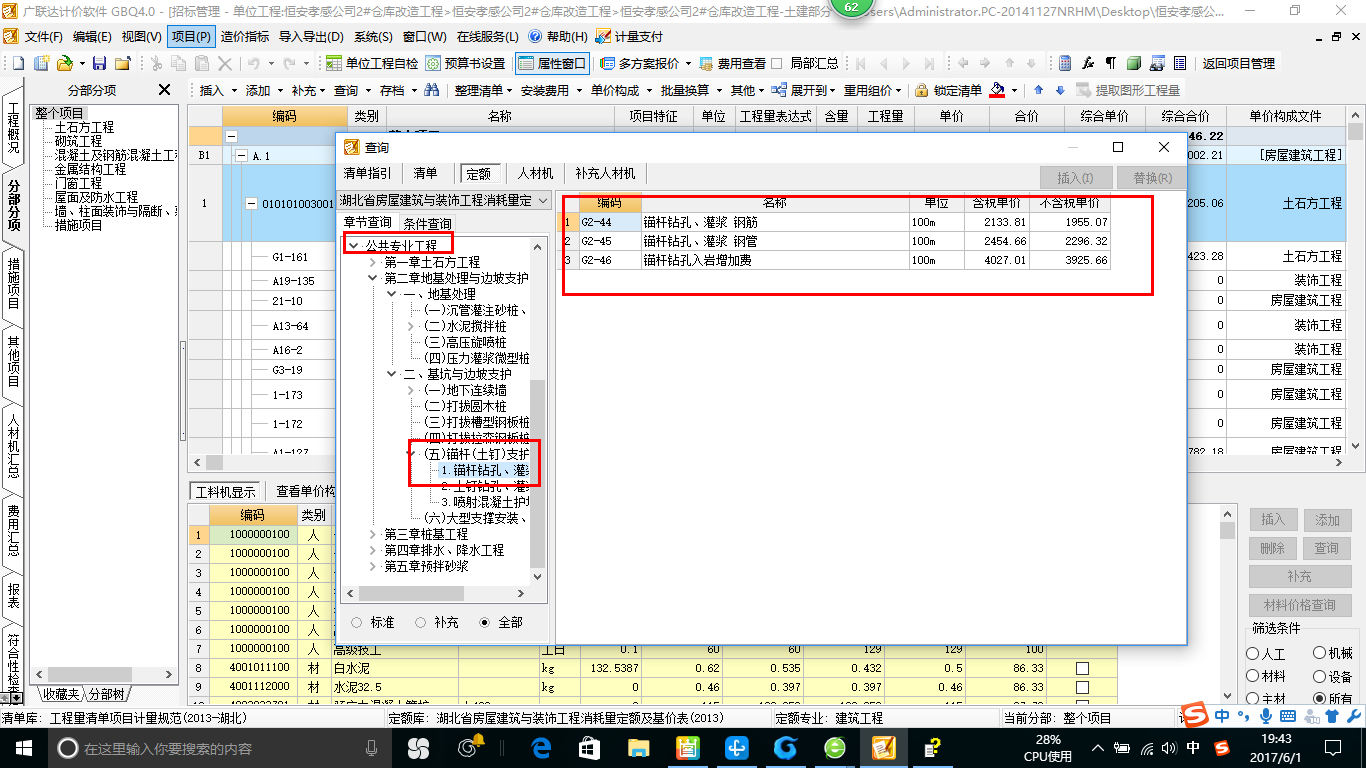
Task: Click the Sogou wrench settings icon
Action: [1352, 716]
